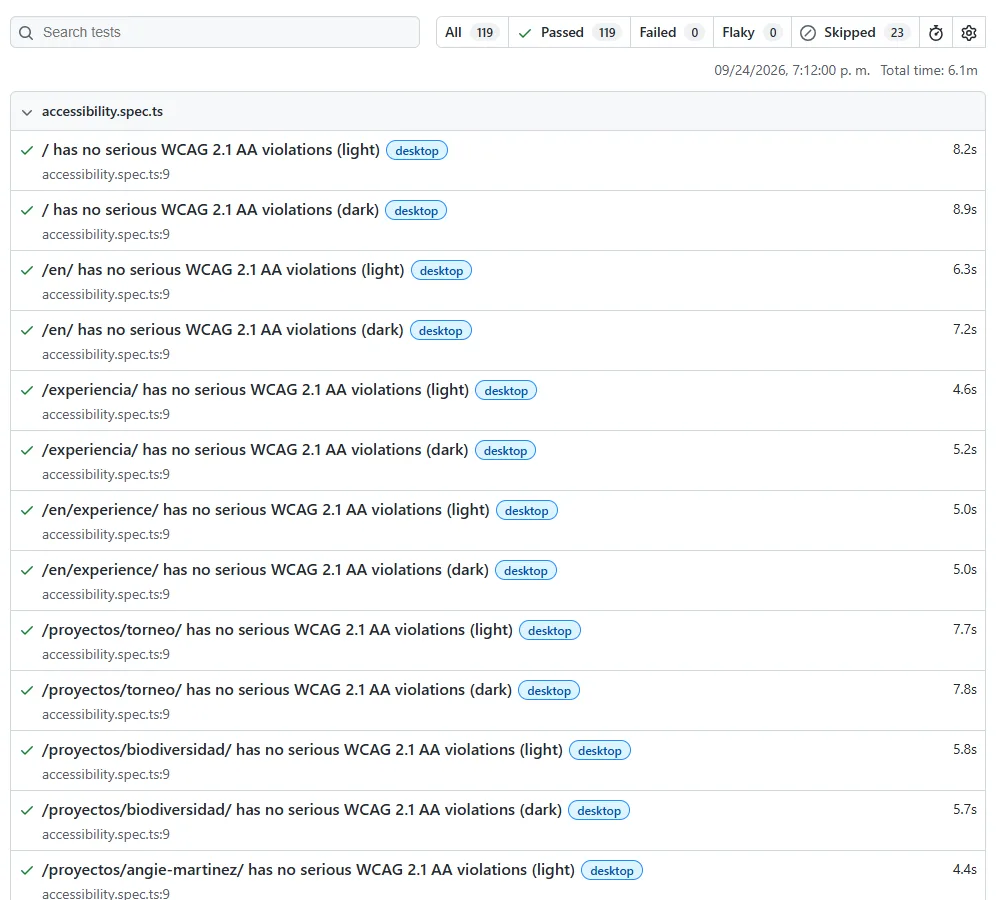The image size is (996, 900).
Task: Click desktop tag on /proyectos/biodiversidad/ dark test
Action: tap(599, 810)
